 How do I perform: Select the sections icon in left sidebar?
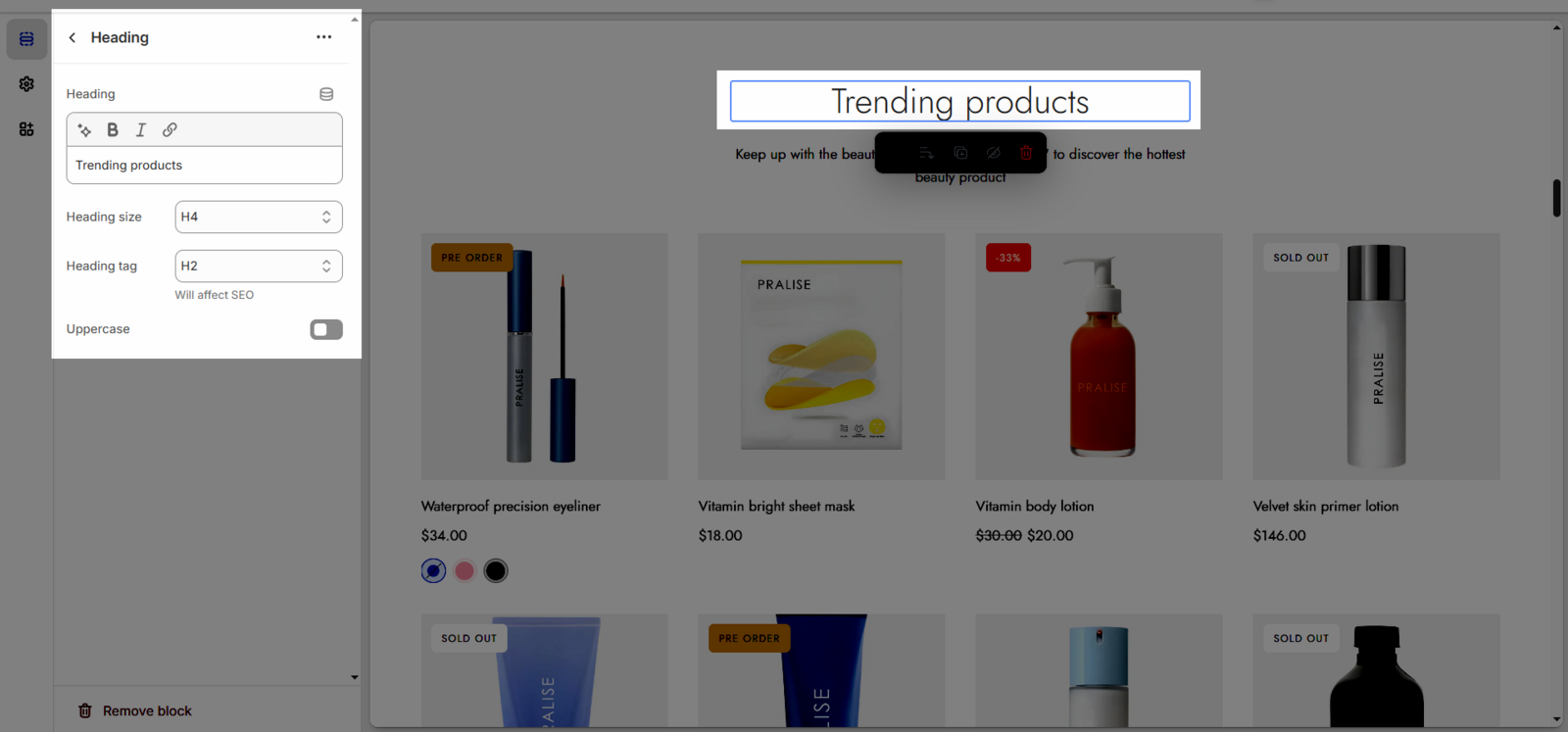point(26,39)
